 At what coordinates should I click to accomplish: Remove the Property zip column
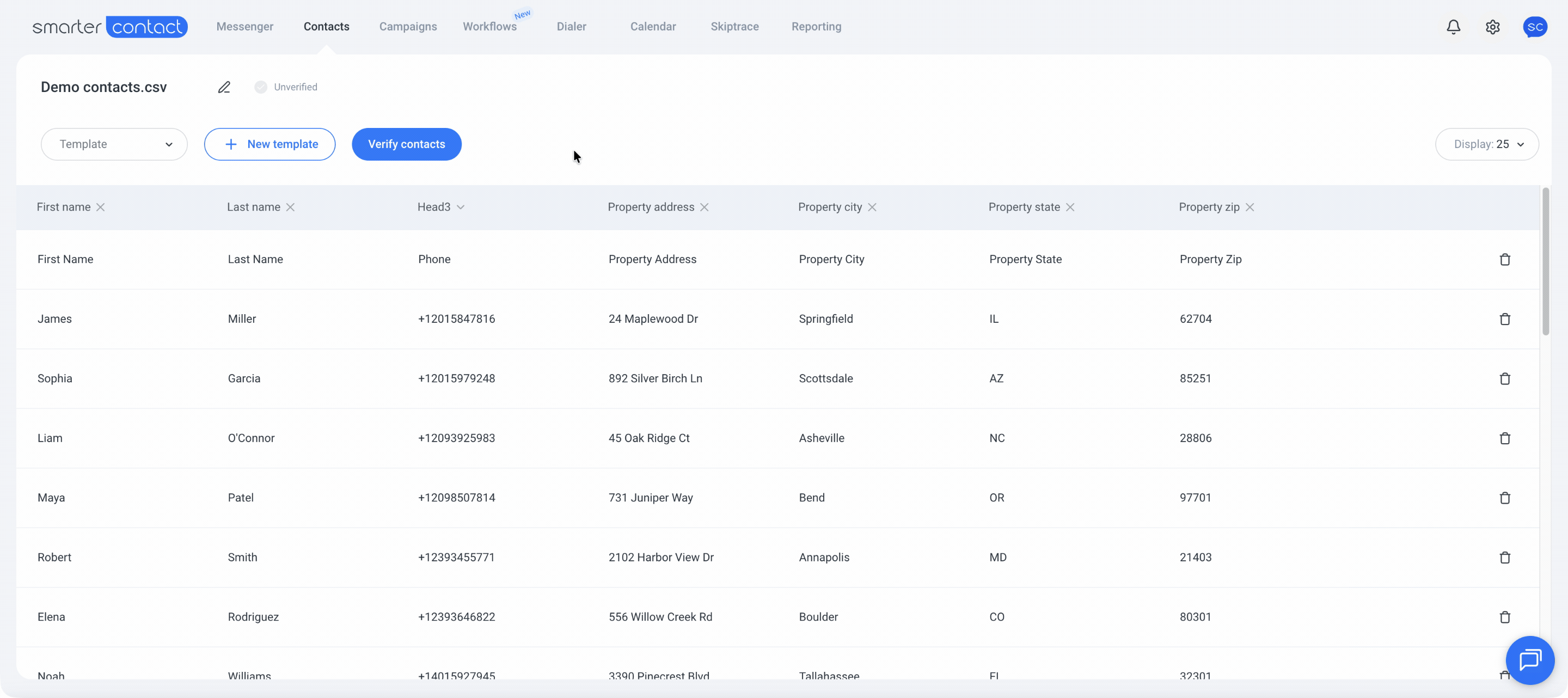[x=1250, y=207]
